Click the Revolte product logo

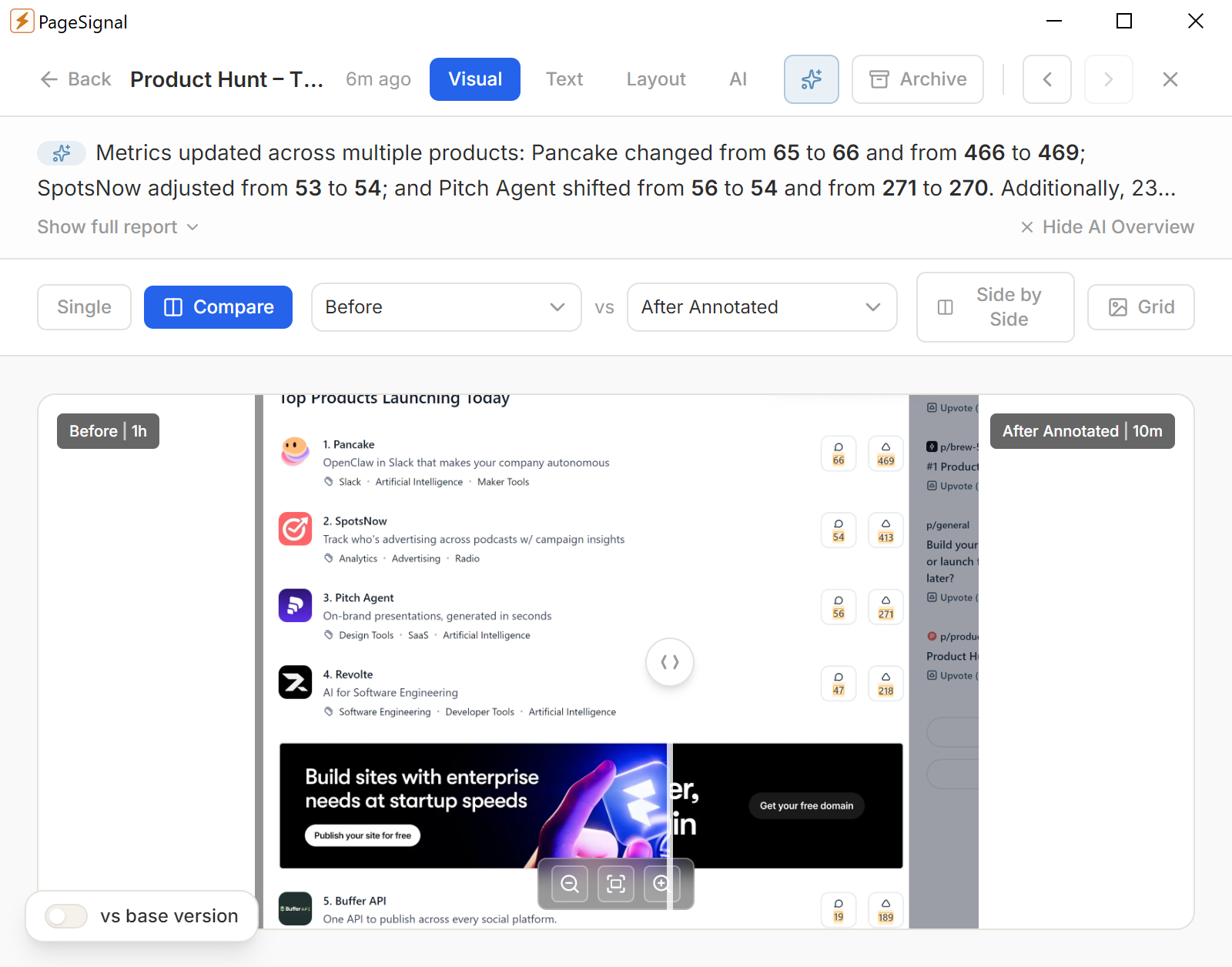(x=295, y=682)
